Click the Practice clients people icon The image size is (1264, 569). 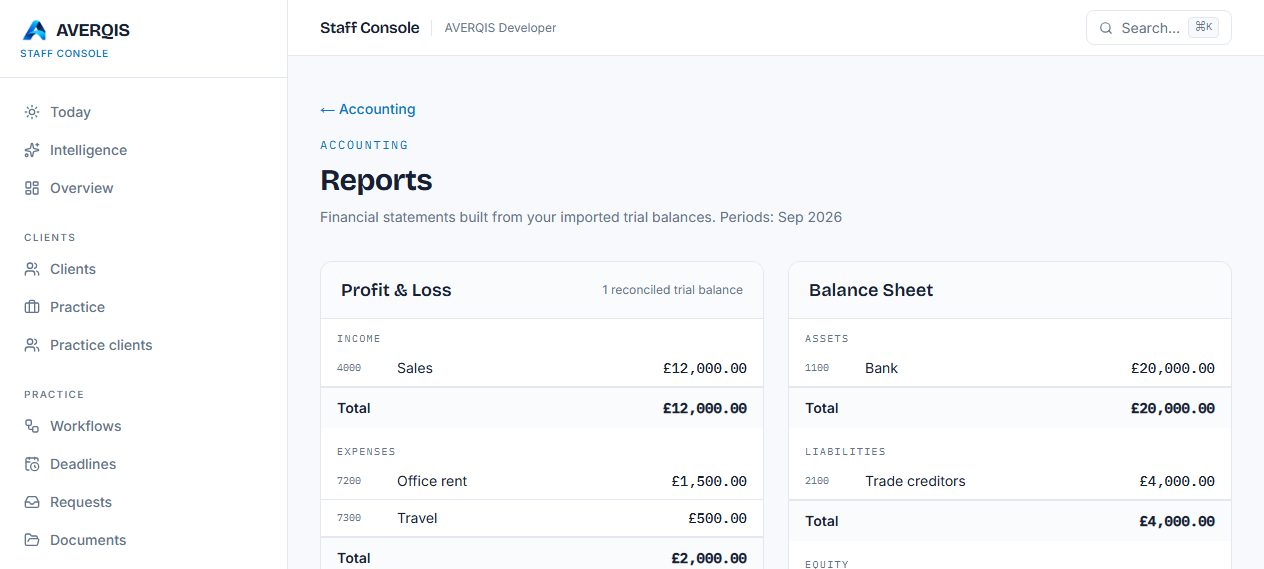pos(32,345)
